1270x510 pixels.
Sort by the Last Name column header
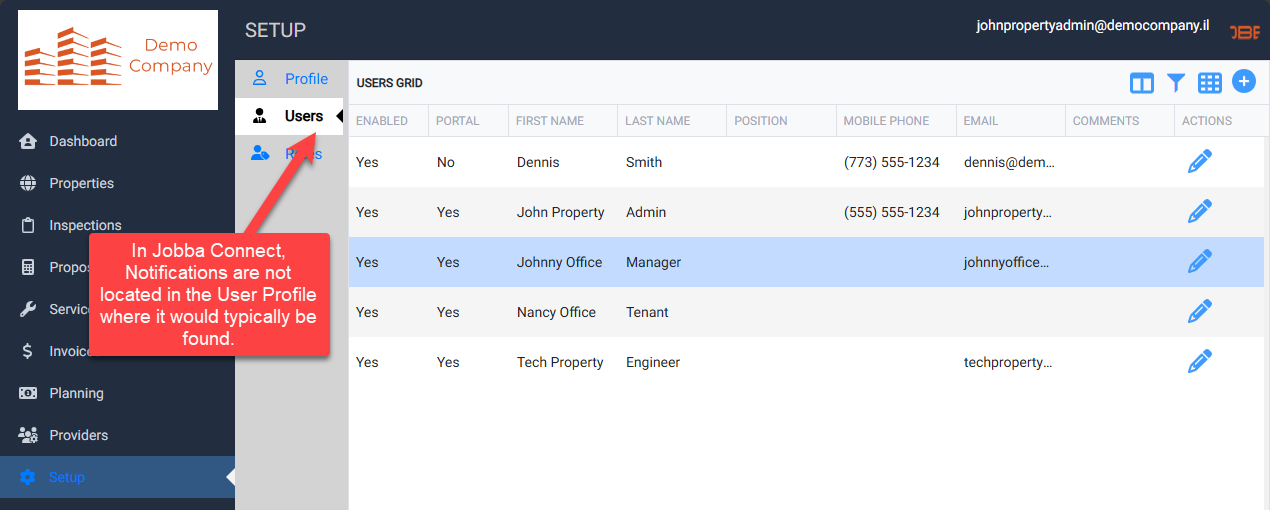tap(657, 121)
